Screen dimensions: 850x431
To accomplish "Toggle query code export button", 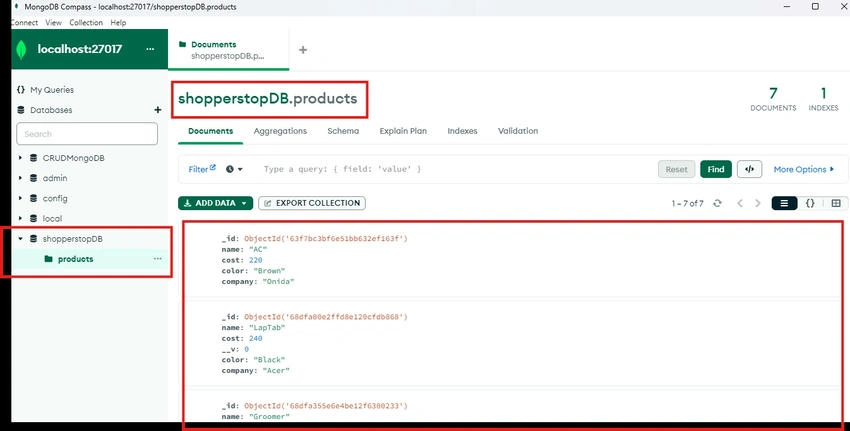I will (x=750, y=169).
